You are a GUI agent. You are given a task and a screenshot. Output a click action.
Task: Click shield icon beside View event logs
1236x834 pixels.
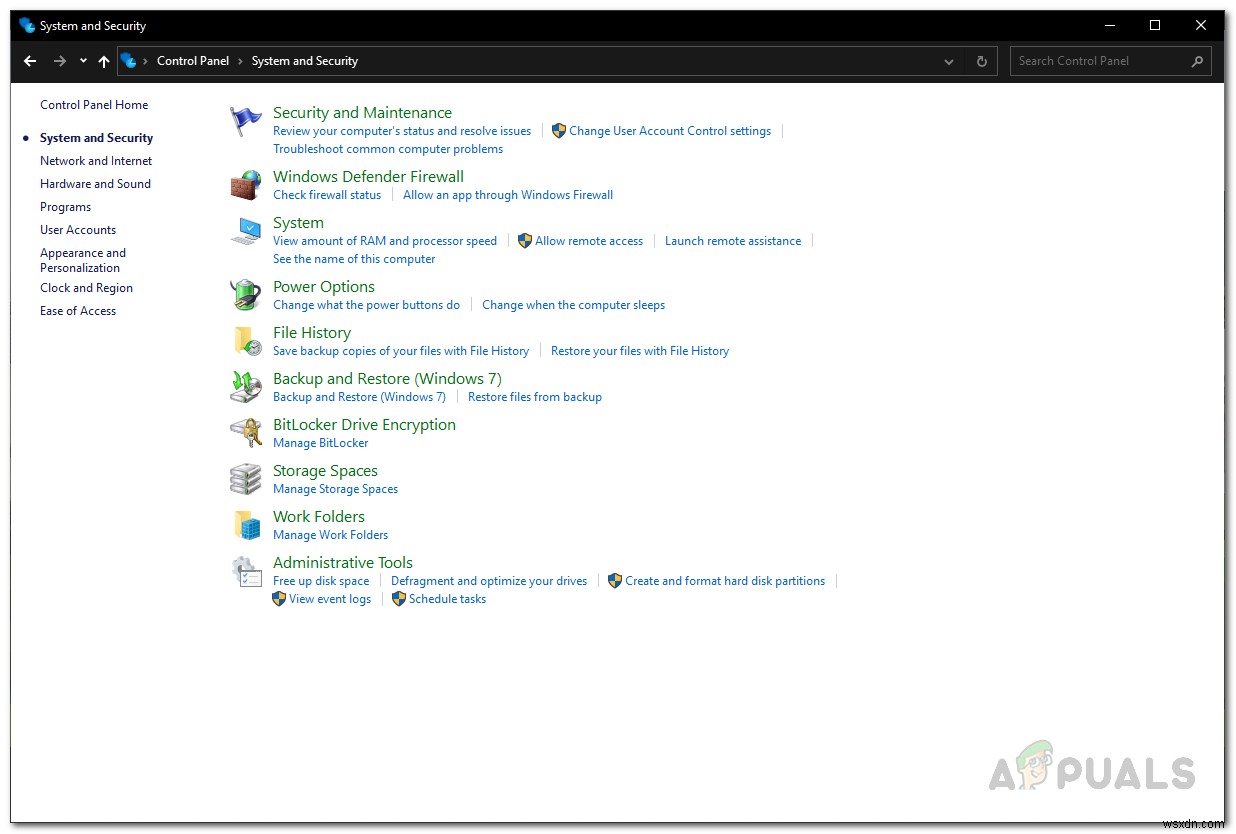pyautogui.click(x=279, y=599)
